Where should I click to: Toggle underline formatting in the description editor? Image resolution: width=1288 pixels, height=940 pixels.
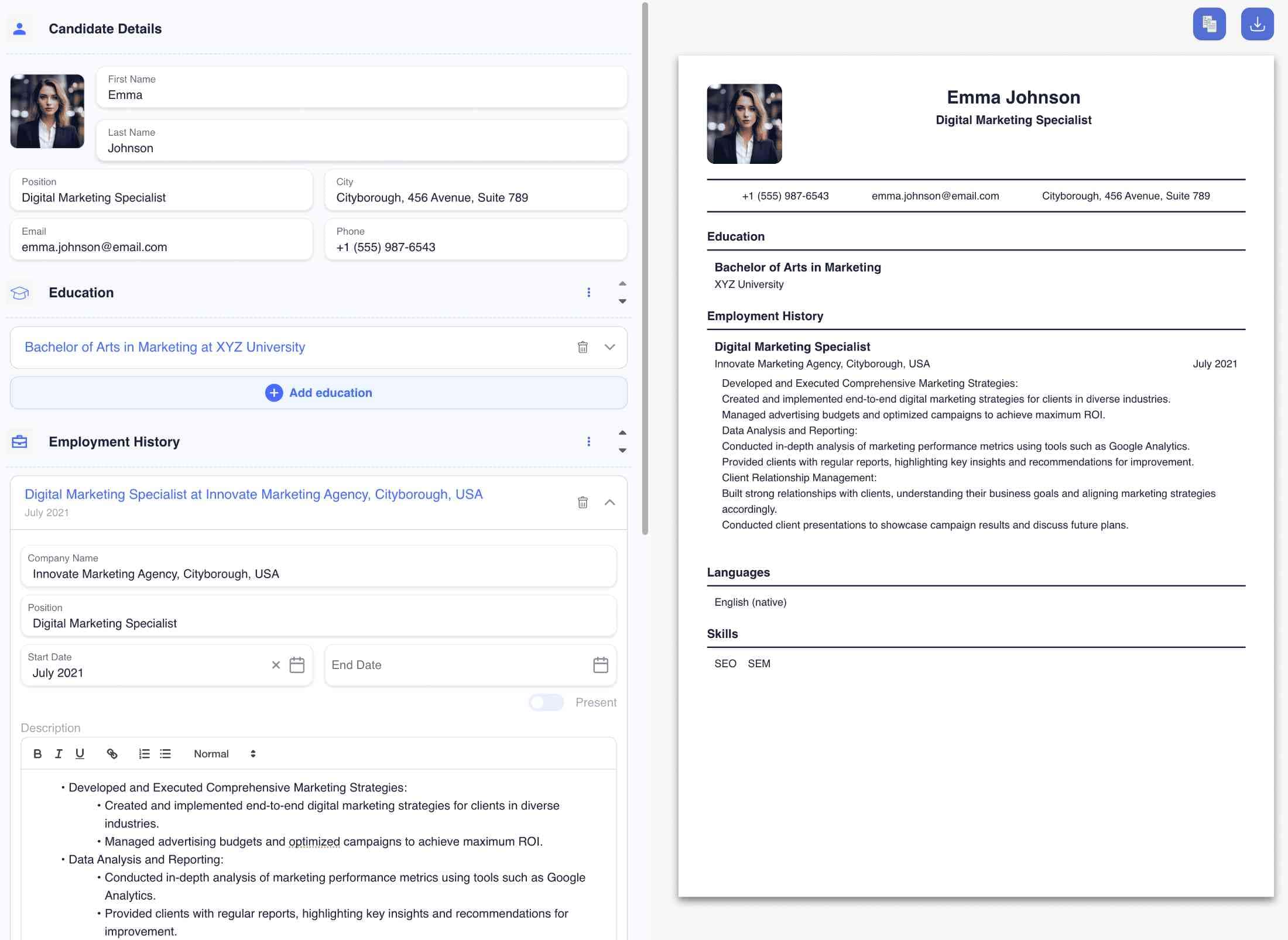pyautogui.click(x=80, y=754)
